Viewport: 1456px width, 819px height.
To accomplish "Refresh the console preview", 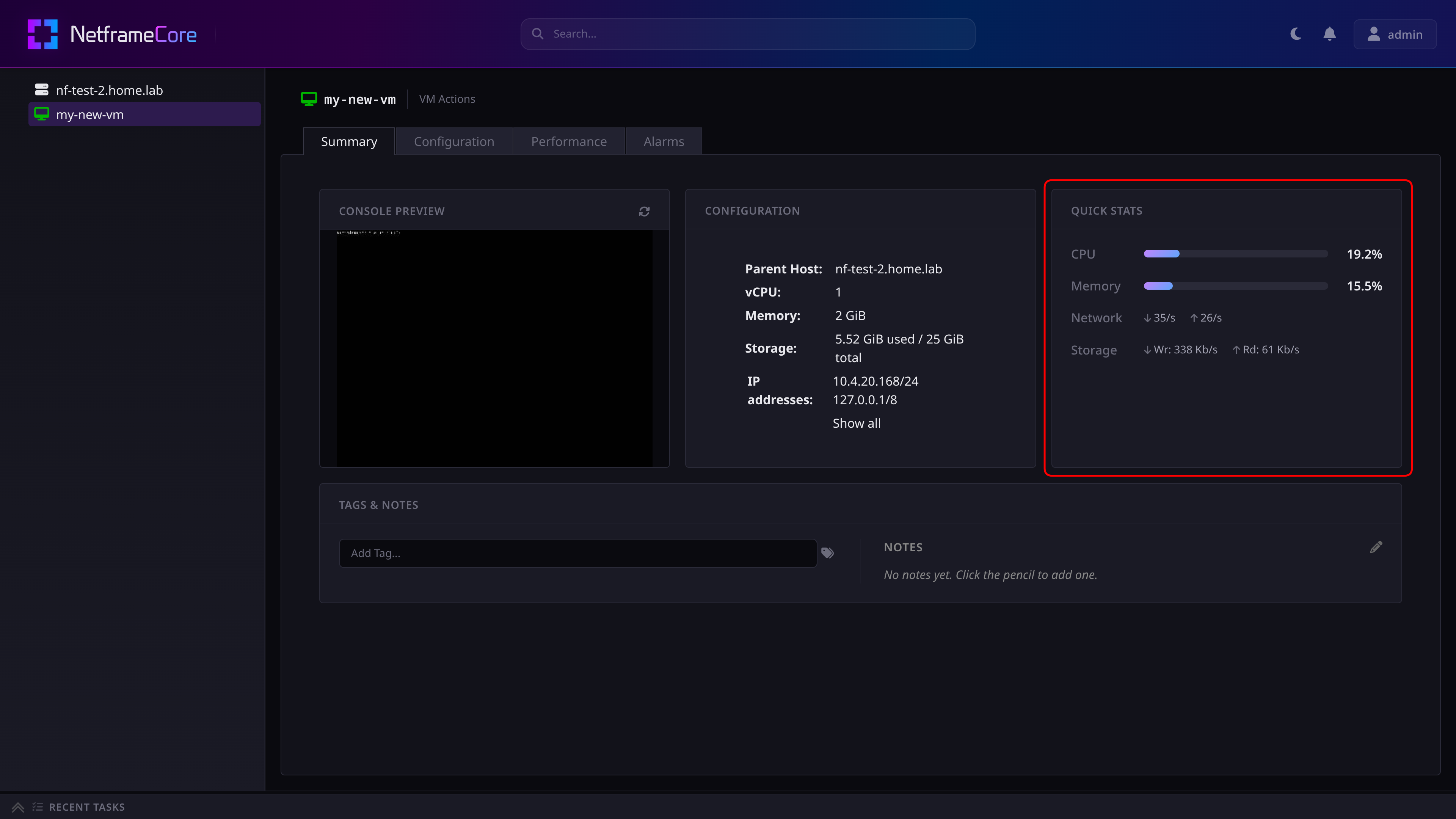I will pyautogui.click(x=644, y=212).
